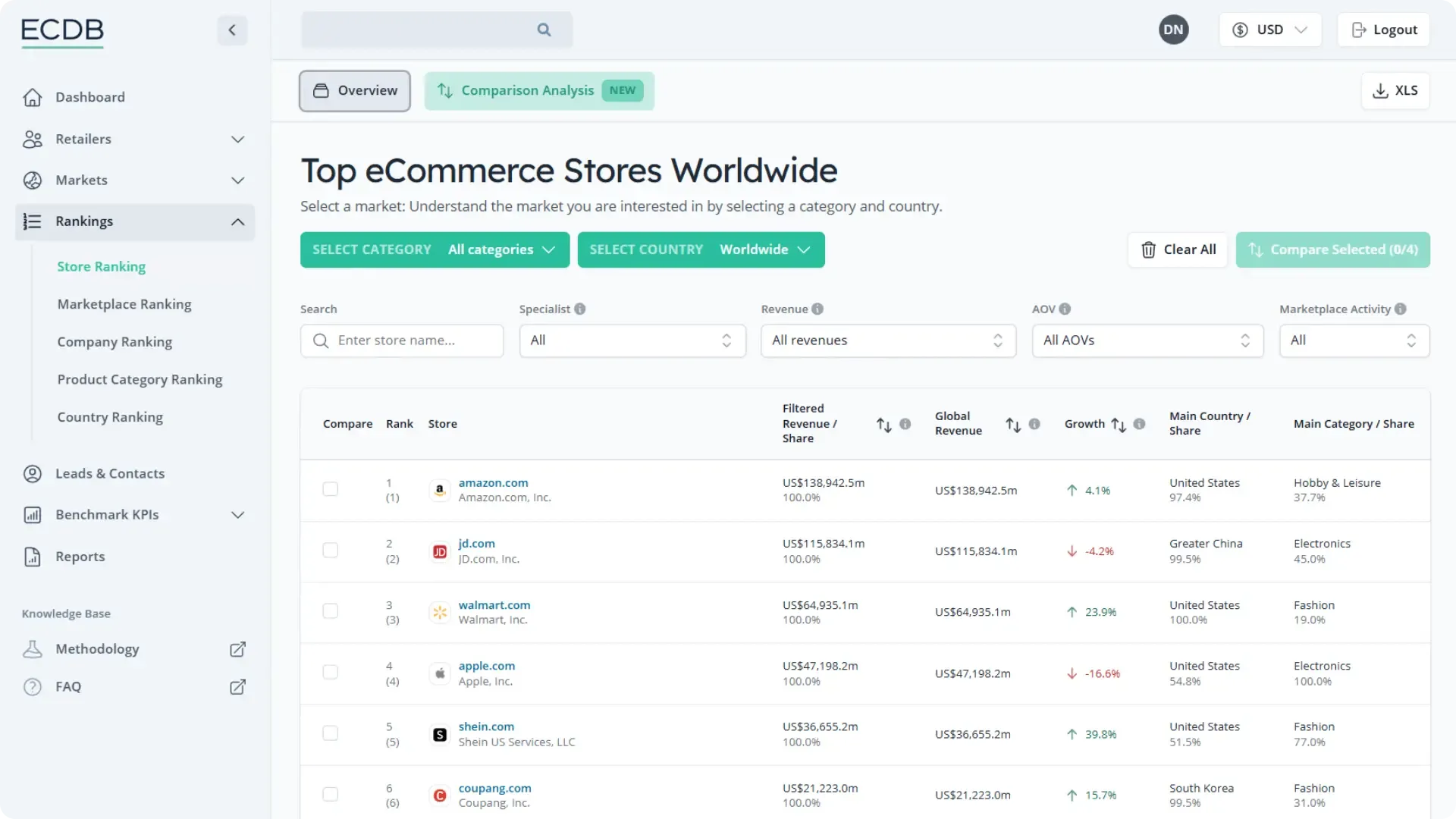Viewport: 1456px width, 819px height.
Task: Switch to the Overview tab
Action: pos(355,91)
